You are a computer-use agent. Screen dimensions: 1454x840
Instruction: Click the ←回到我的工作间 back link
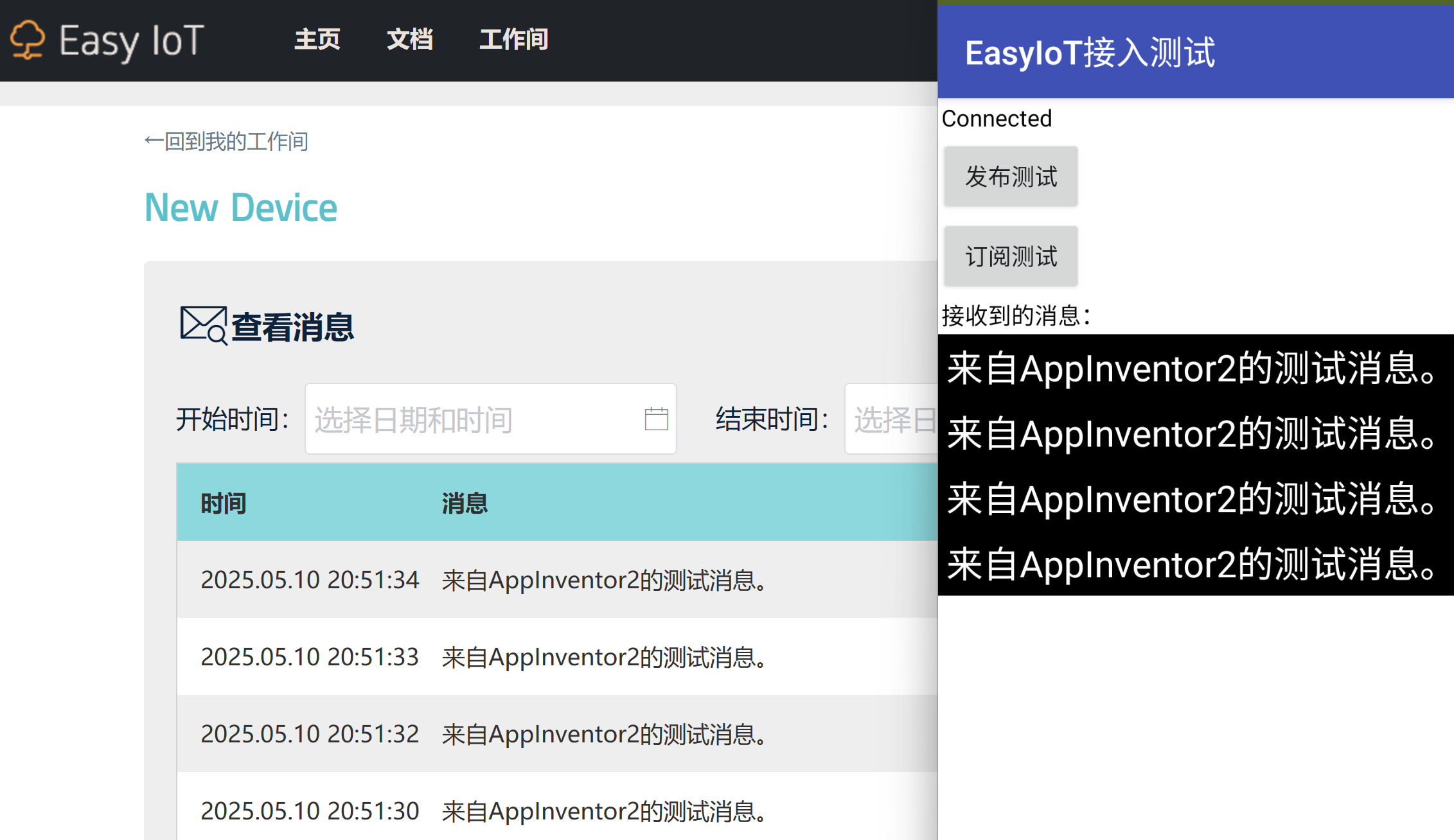[x=226, y=141]
